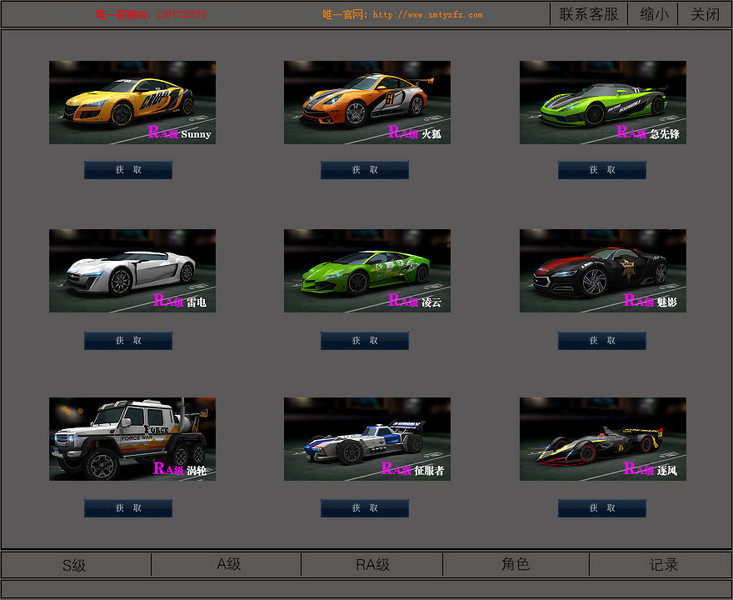Open the 记录 tab

click(x=663, y=565)
